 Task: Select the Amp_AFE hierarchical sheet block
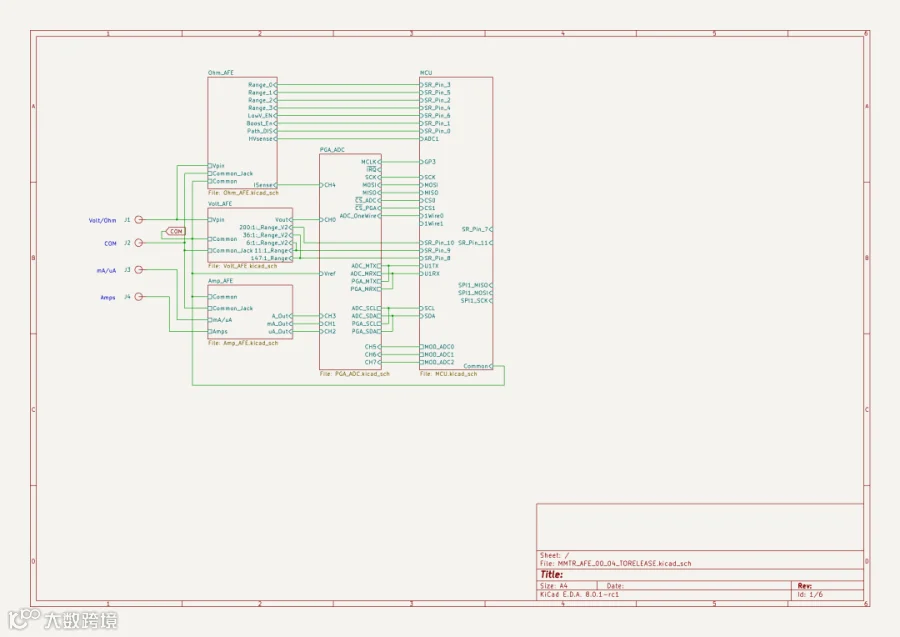pyautogui.click(x=250, y=312)
